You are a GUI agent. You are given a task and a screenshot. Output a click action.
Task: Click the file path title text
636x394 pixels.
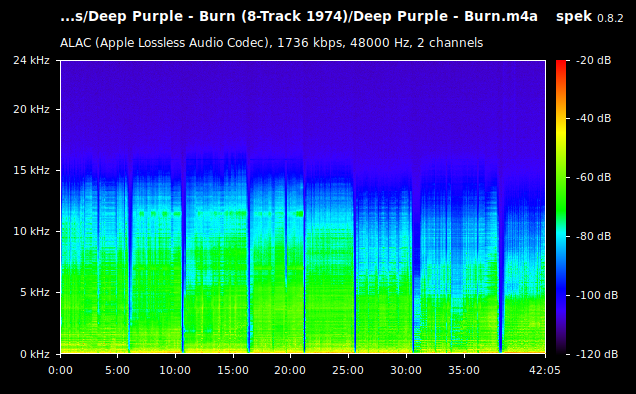299,17
